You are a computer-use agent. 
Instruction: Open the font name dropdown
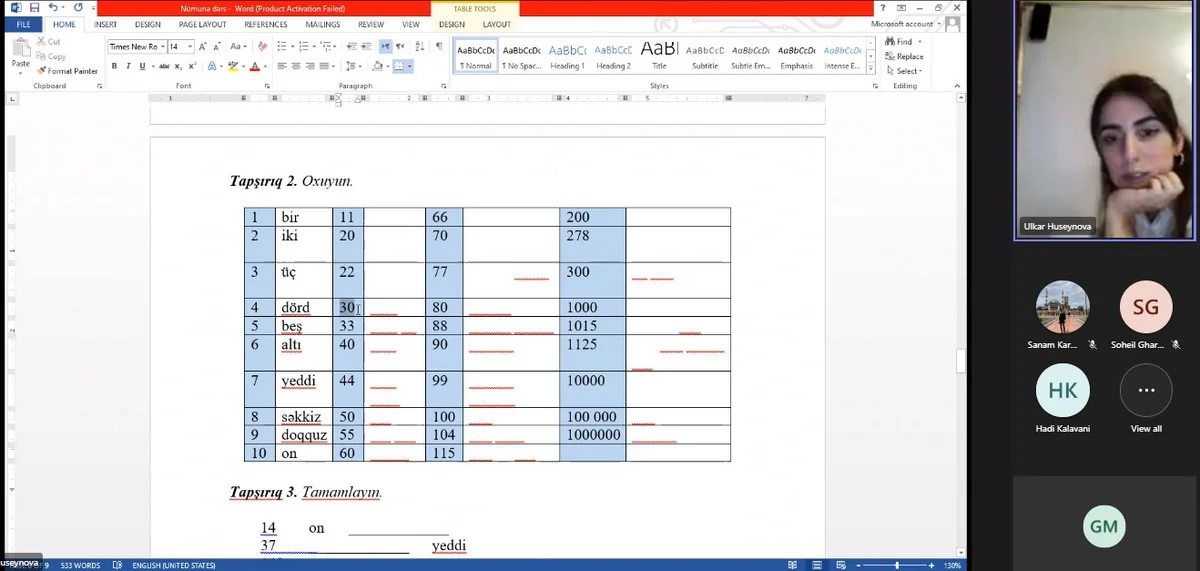click(x=161, y=46)
